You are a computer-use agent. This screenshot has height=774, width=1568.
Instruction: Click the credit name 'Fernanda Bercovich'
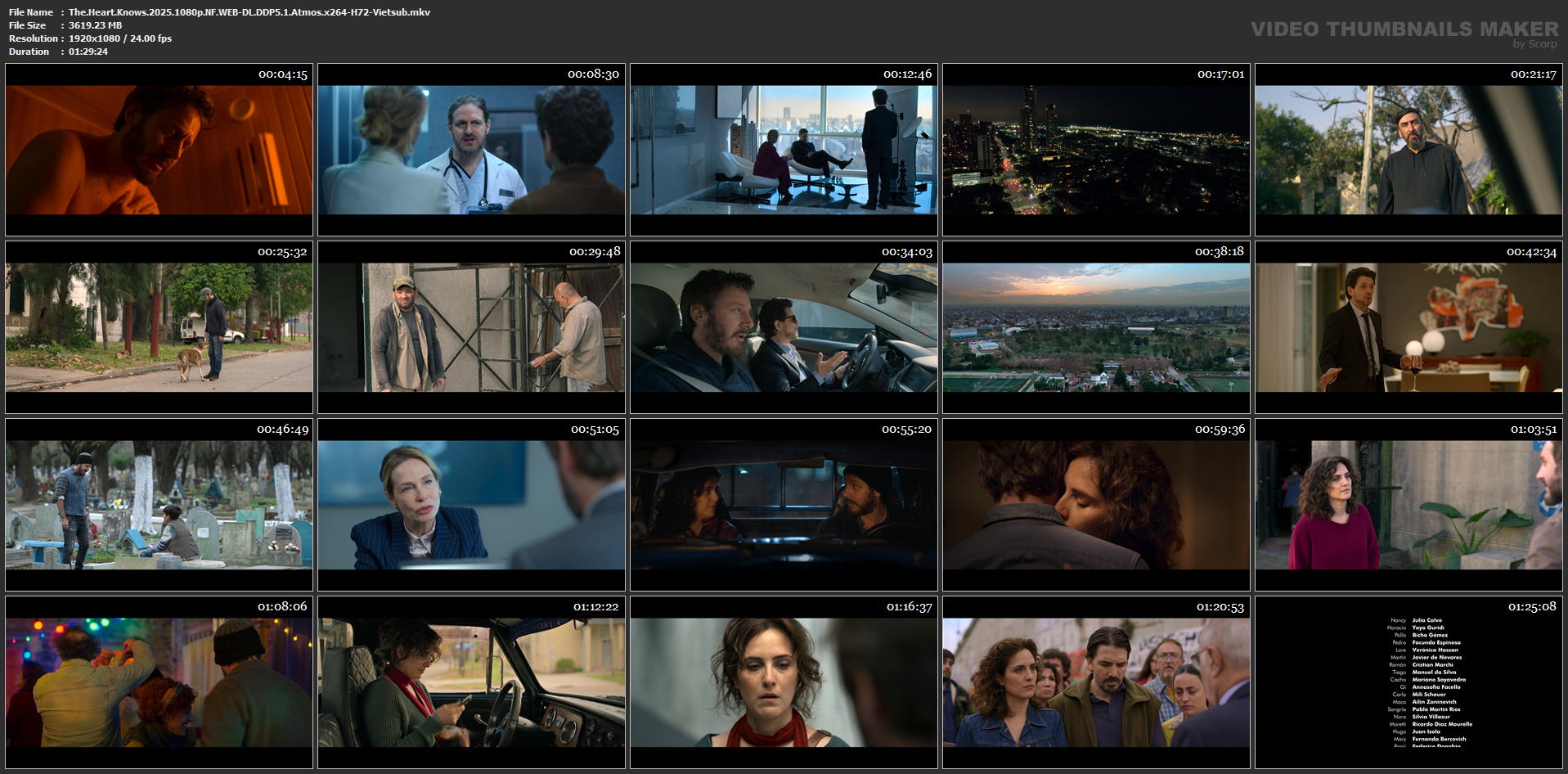[x=1440, y=739]
